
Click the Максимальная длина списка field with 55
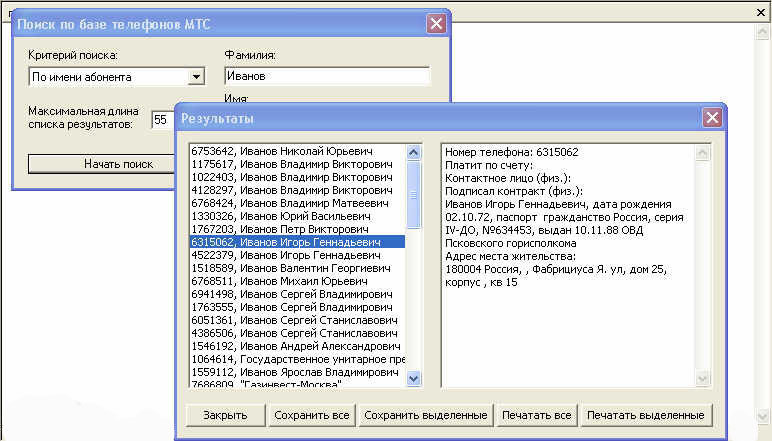pyautogui.click(x=162, y=120)
